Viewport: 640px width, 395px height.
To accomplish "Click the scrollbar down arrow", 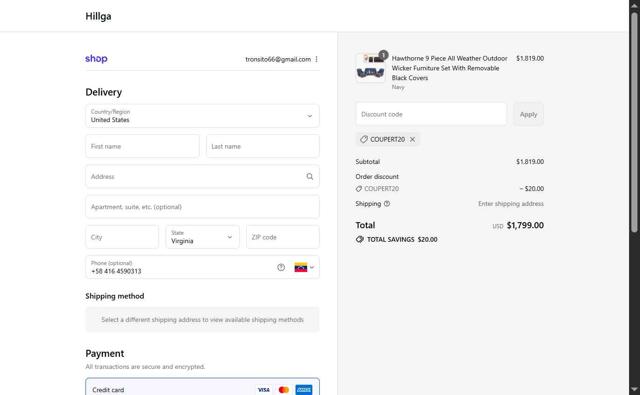I will pyautogui.click(x=634, y=389).
